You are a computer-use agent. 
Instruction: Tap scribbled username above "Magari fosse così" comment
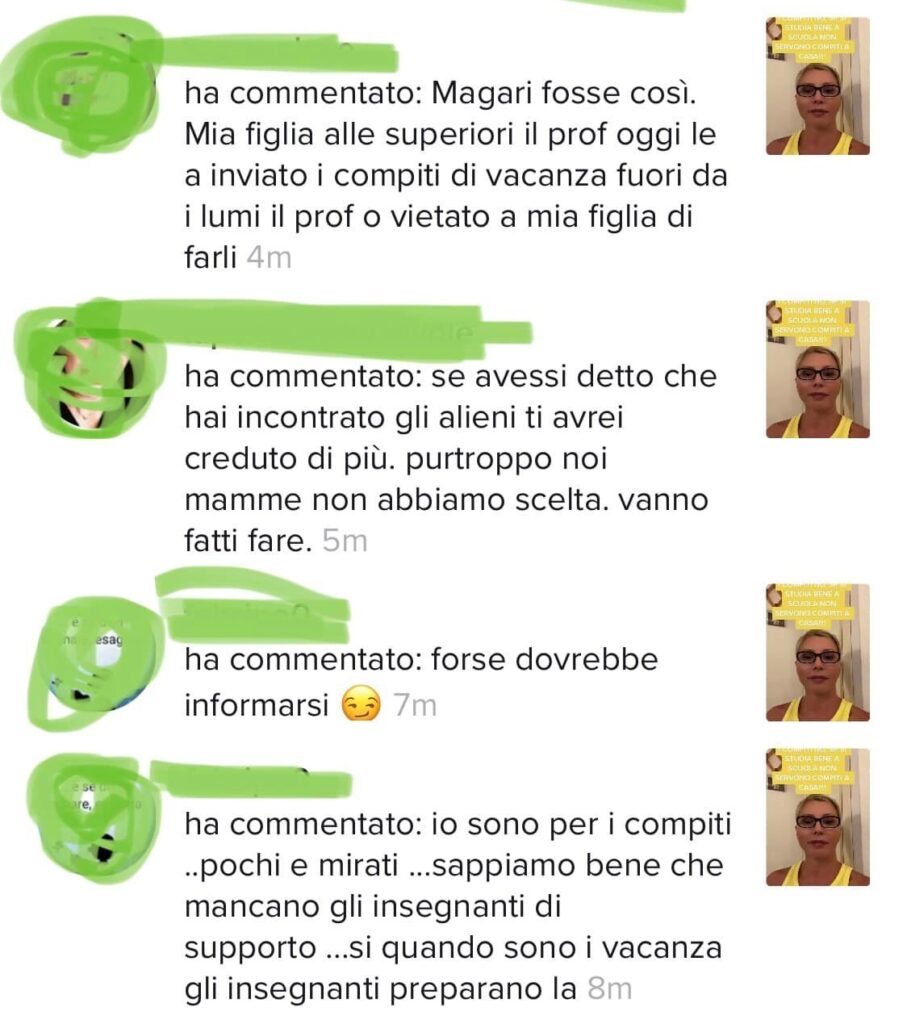(278, 54)
